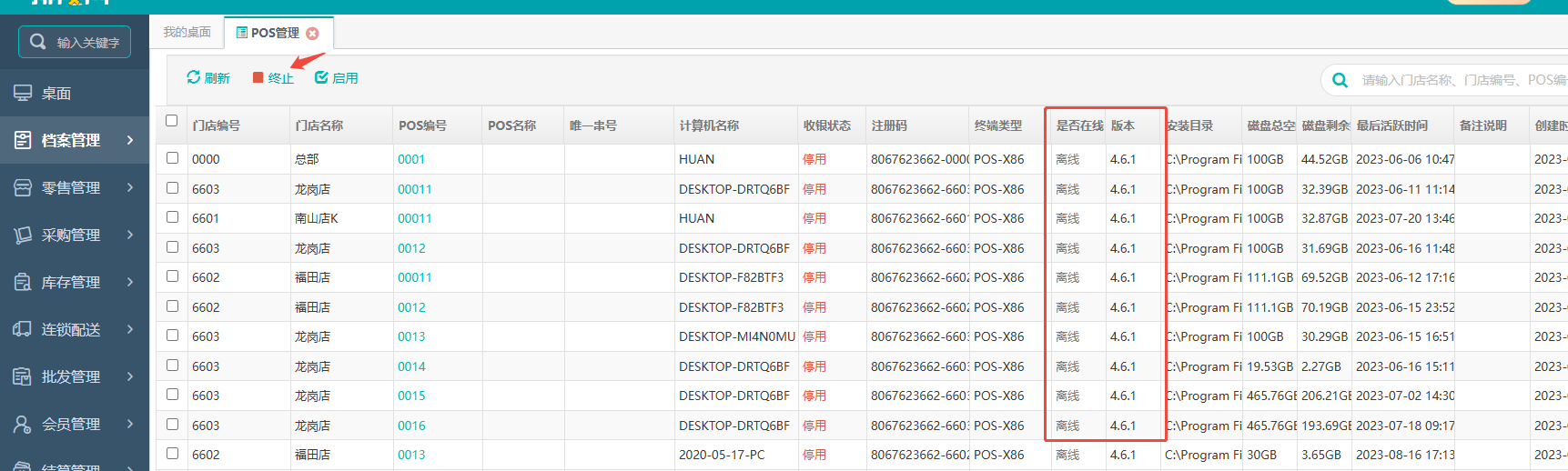Click the 连锁配送 sidebar icon
This screenshot has height=471, width=1568.
[23, 329]
